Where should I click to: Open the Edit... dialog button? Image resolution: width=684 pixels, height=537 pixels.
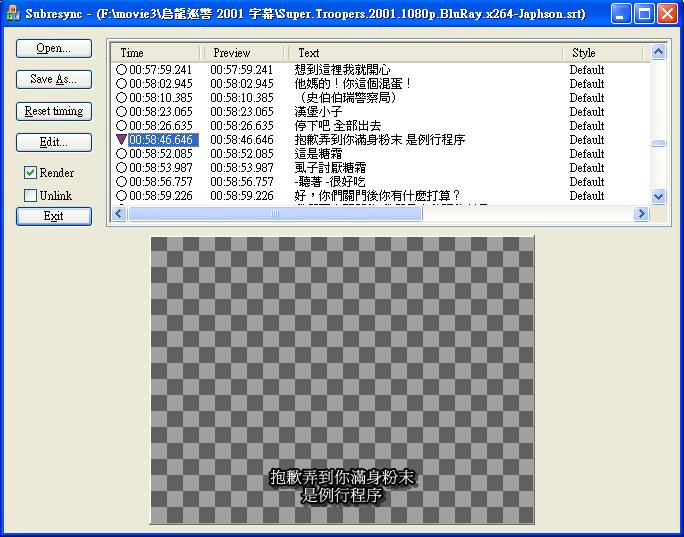54,142
